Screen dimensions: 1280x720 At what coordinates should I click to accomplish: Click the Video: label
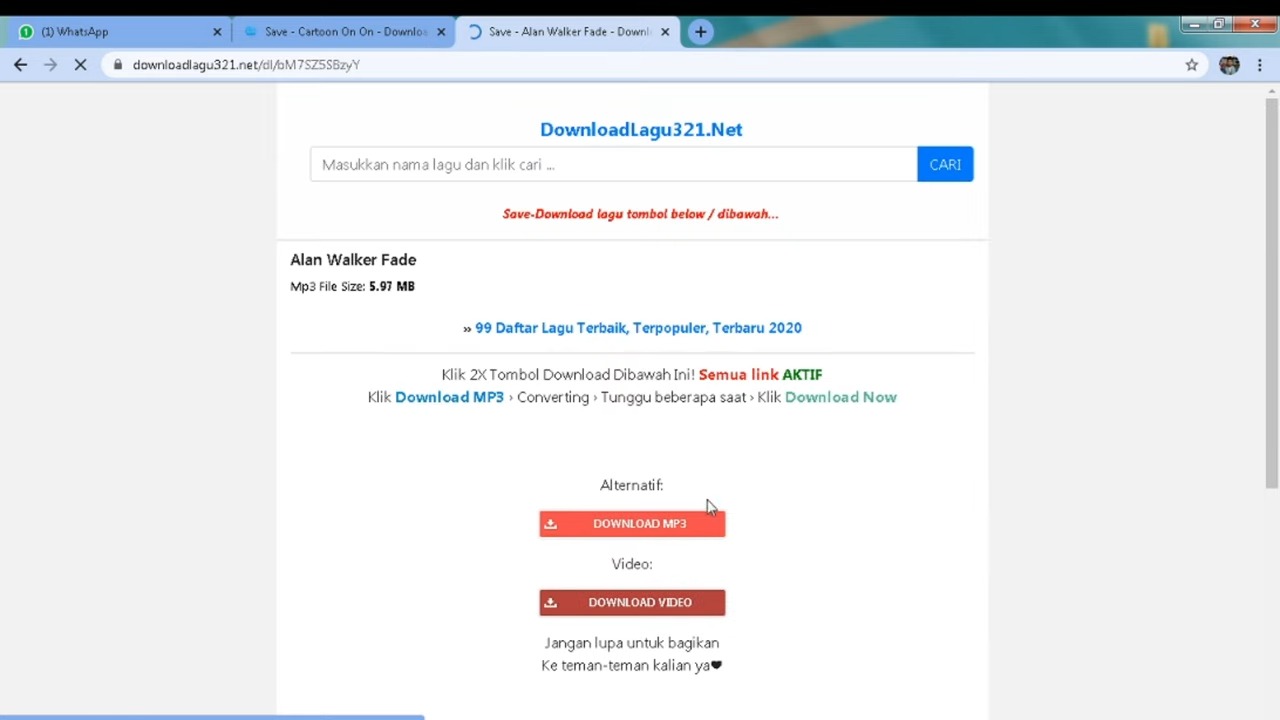click(632, 564)
